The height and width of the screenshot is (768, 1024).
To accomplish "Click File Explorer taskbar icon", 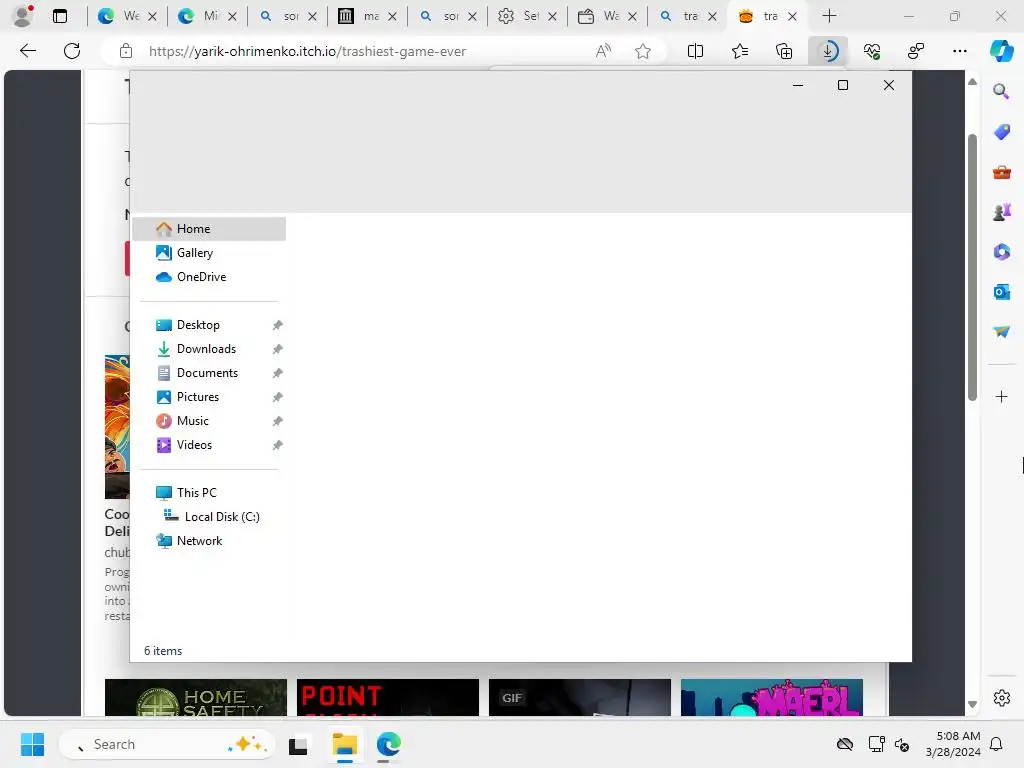I will pos(344,744).
